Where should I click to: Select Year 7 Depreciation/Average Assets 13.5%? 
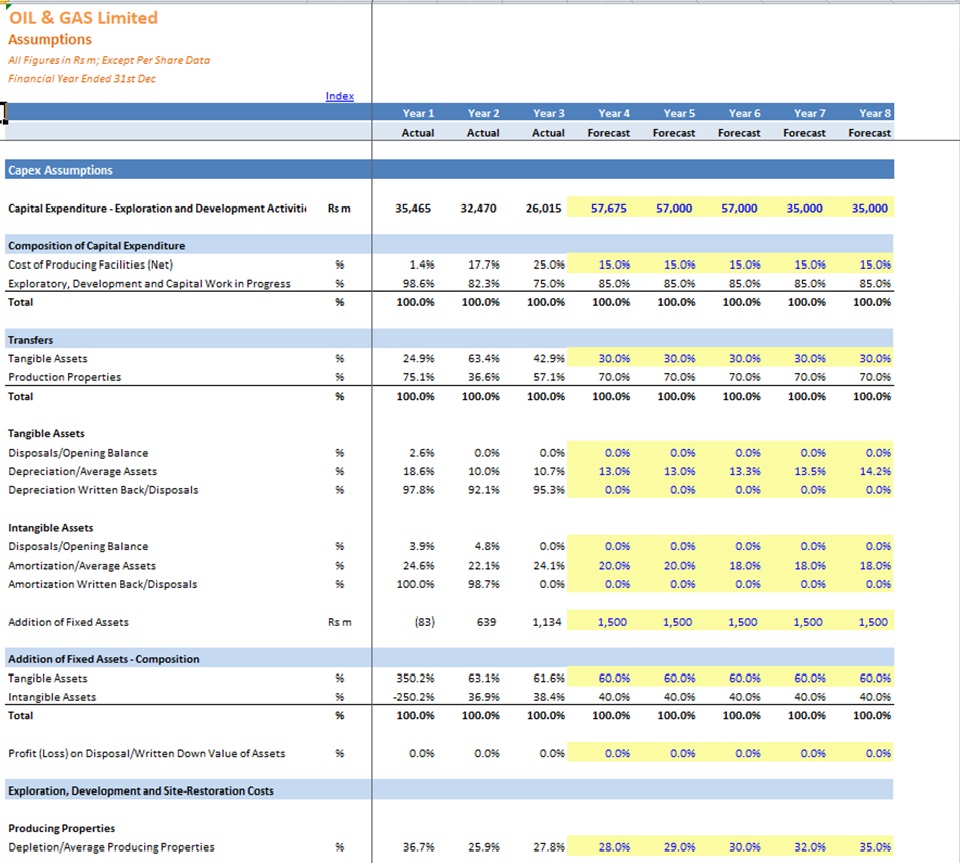809,471
